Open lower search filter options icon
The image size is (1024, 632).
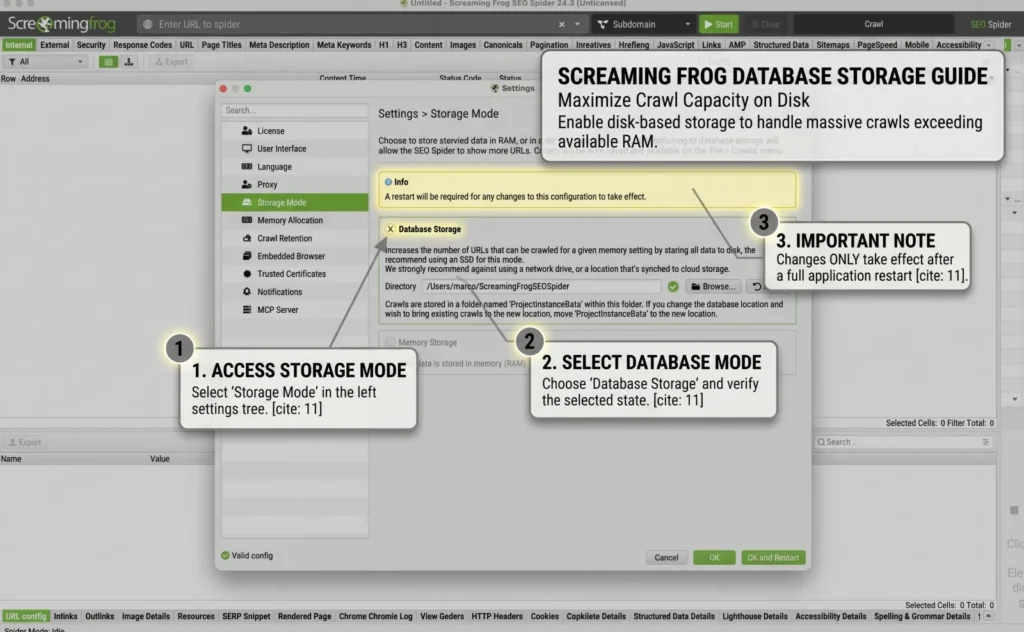985,443
